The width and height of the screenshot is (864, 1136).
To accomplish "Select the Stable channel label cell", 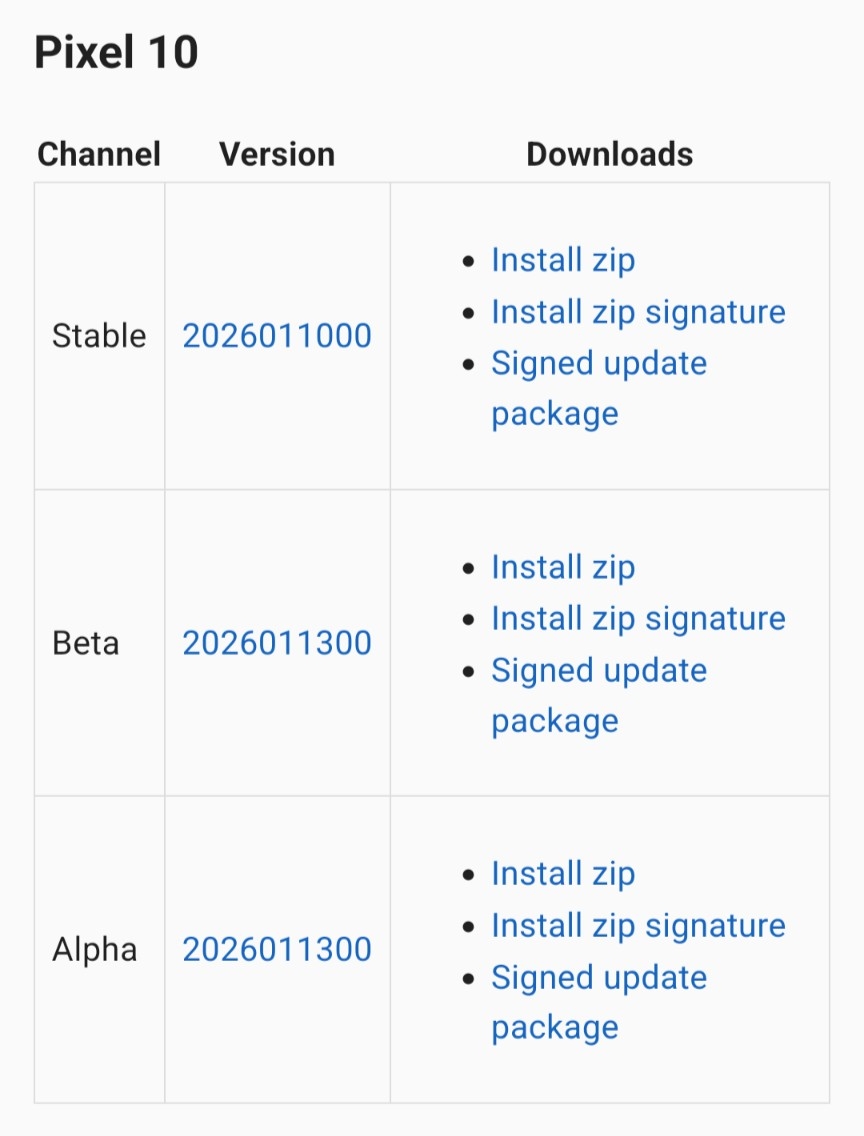I will (99, 336).
